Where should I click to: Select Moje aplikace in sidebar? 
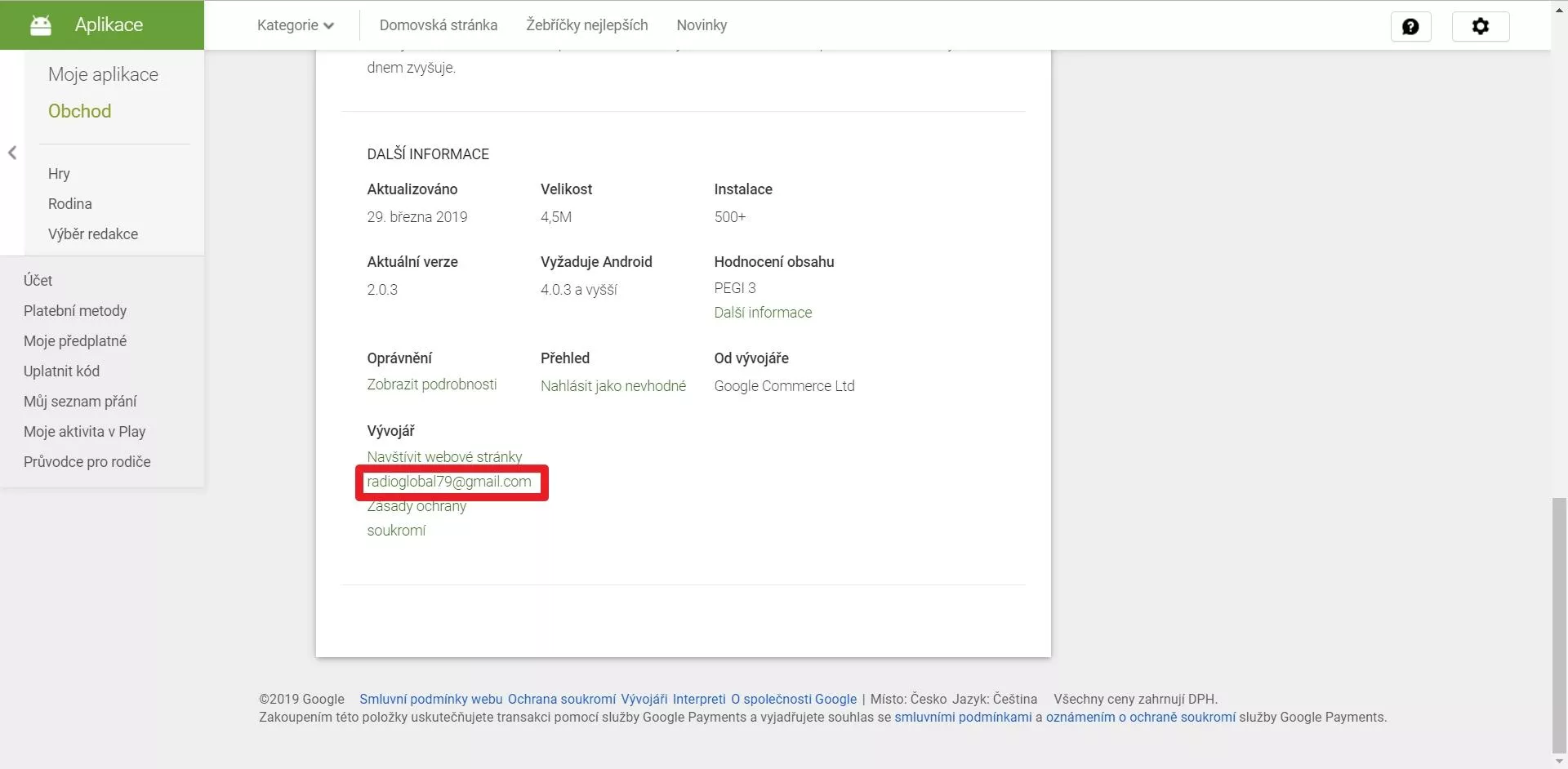click(103, 74)
